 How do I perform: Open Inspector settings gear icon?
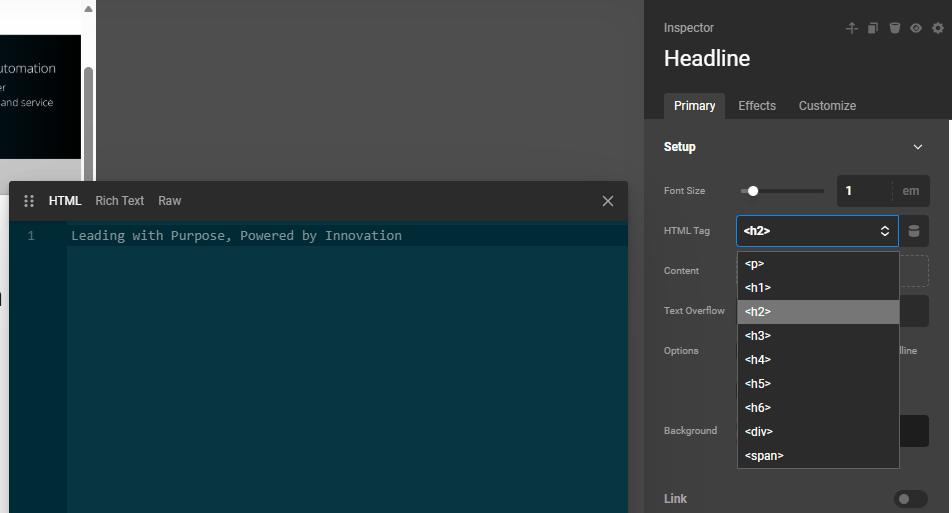938,28
